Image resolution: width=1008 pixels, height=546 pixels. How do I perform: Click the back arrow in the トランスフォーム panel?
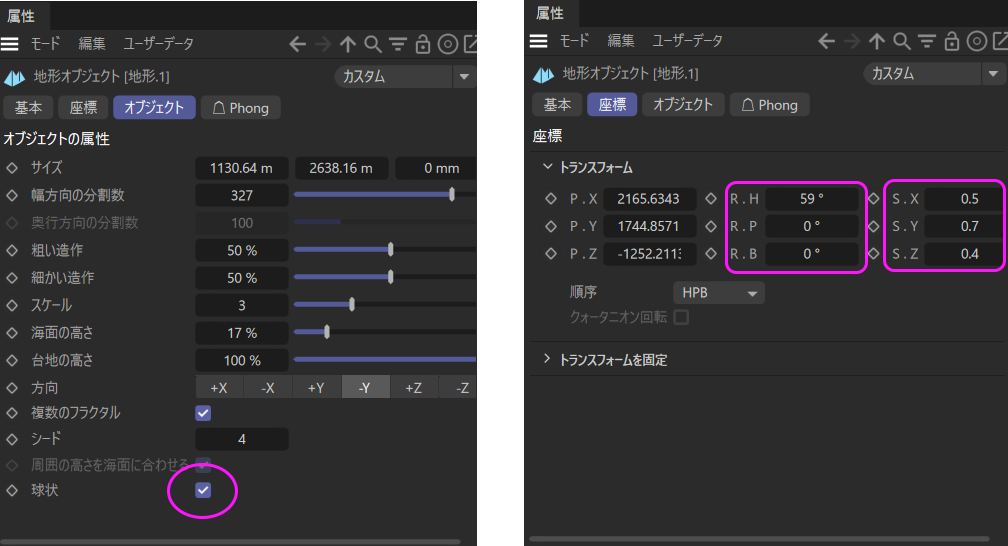coord(826,41)
